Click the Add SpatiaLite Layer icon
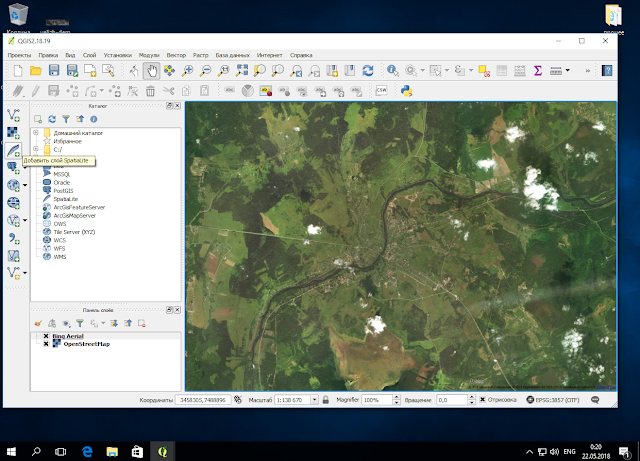 [14, 150]
